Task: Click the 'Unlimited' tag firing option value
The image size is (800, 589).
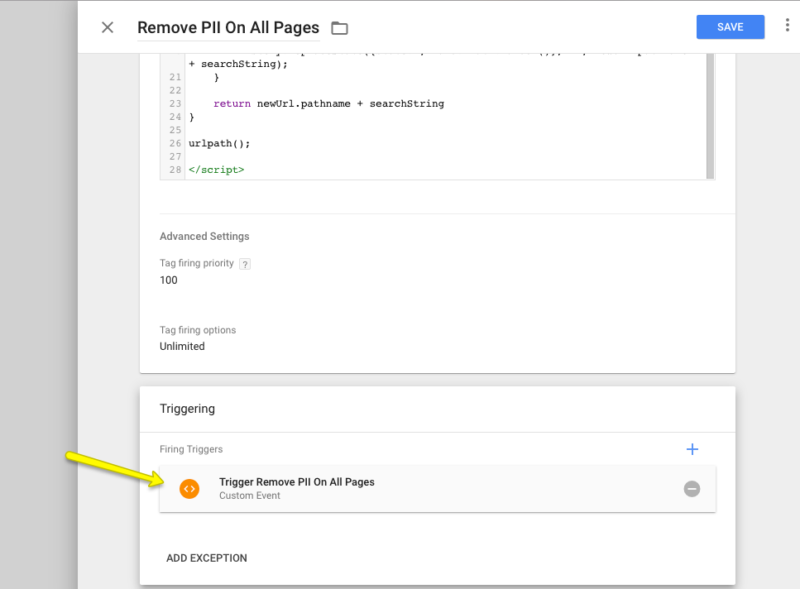Action: pos(182,346)
